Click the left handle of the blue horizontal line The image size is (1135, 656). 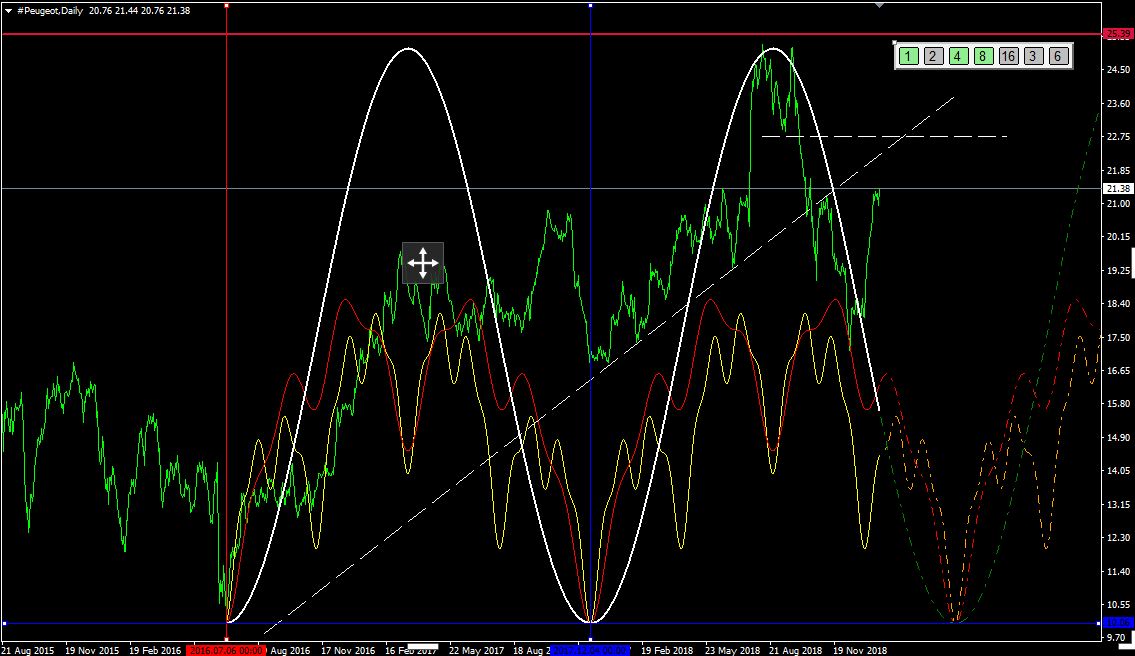click(x=4, y=623)
